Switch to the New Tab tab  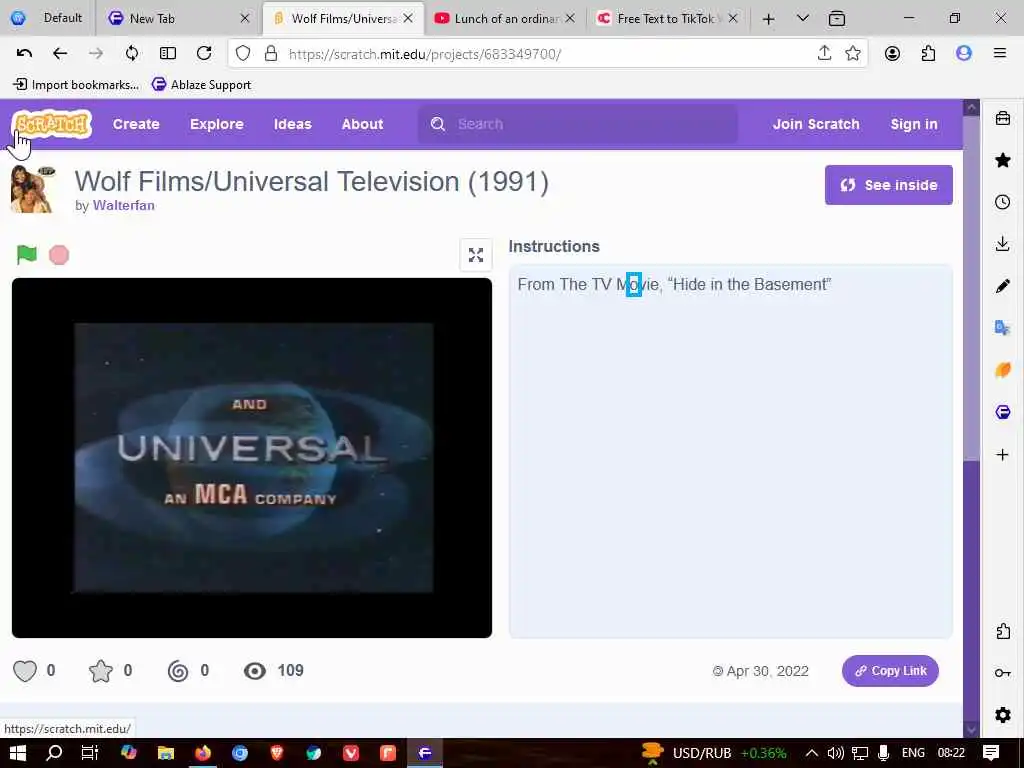point(179,18)
